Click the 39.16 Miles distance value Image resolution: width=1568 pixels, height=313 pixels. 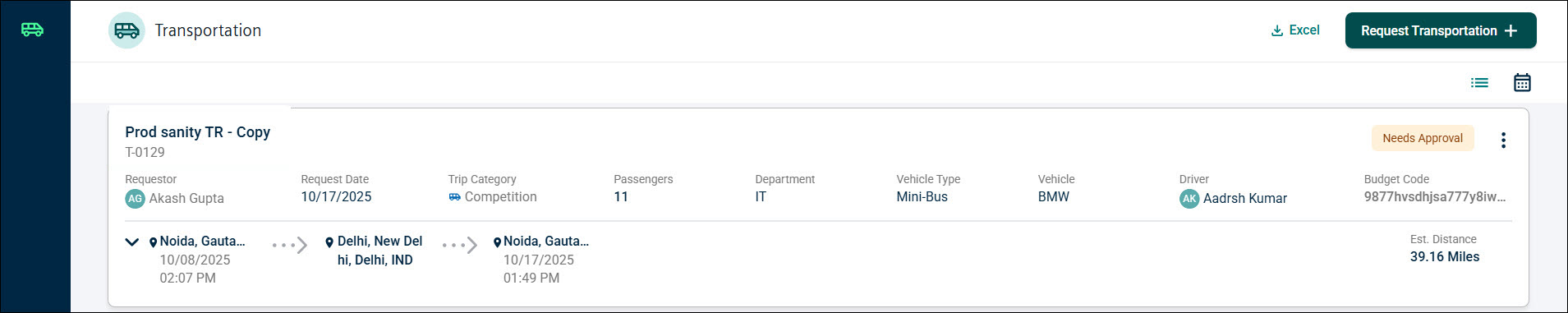(1445, 257)
